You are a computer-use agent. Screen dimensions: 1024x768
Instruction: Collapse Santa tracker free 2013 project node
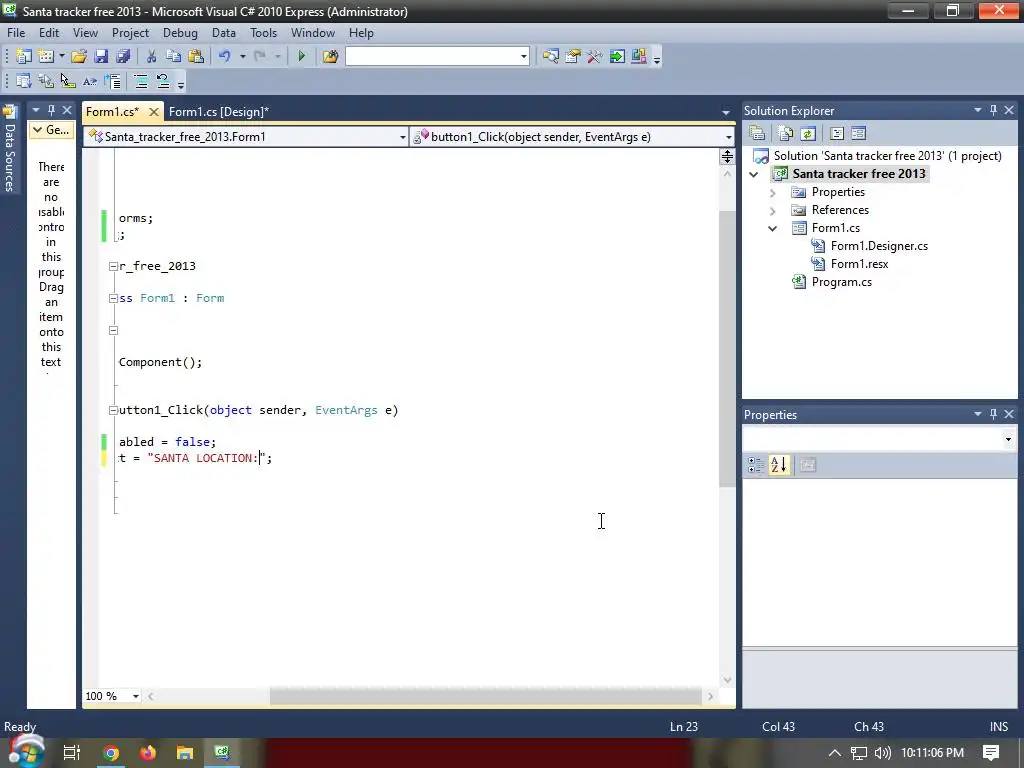(754, 174)
